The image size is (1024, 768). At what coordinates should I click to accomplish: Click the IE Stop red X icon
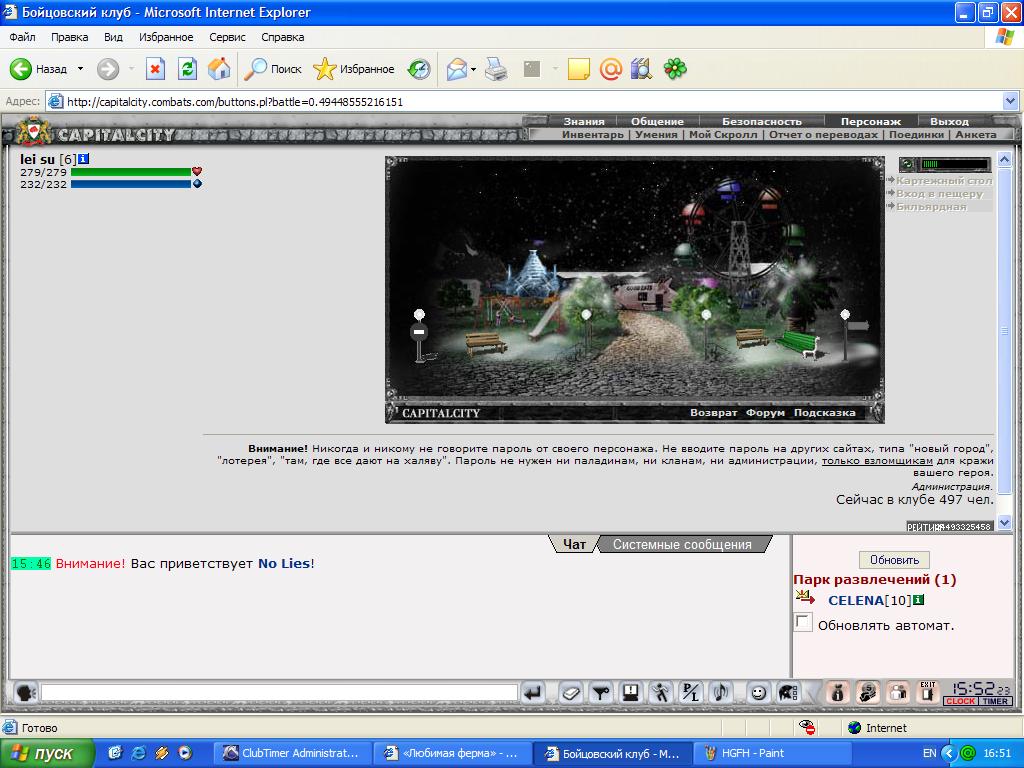click(x=155, y=69)
